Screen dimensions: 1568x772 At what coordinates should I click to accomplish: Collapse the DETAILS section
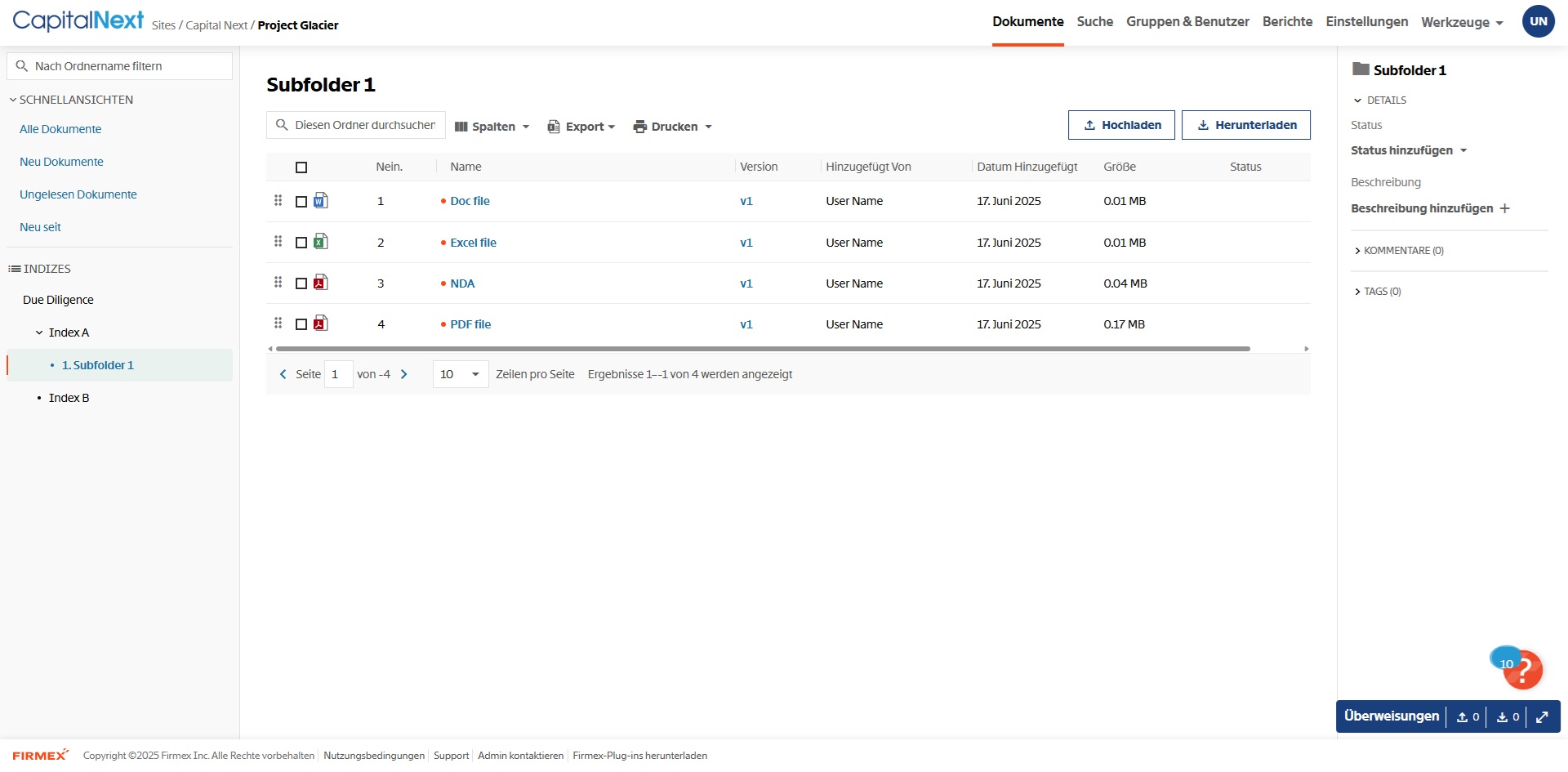[1380, 100]
